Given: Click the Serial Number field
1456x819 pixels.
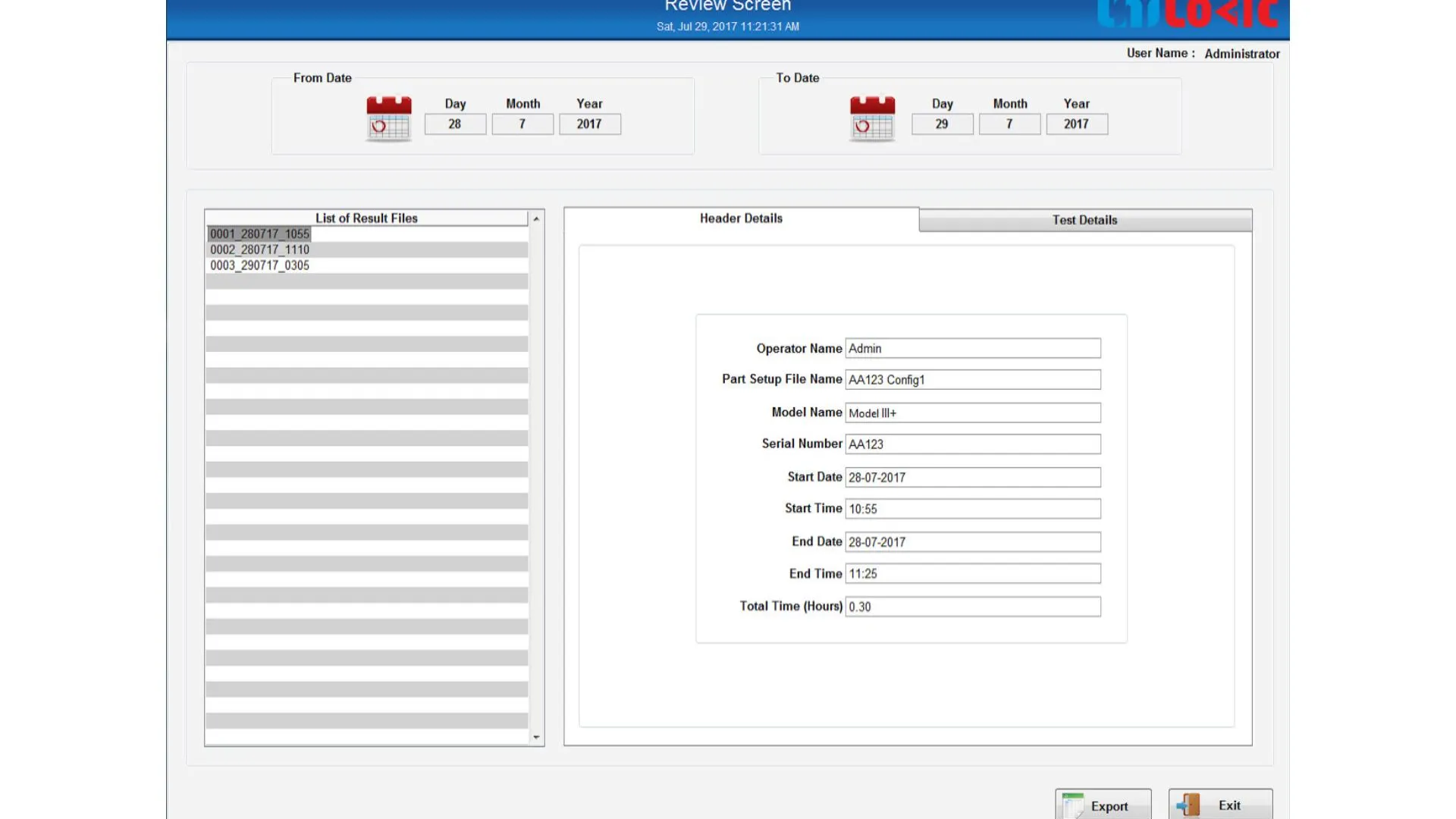Looking at the screenshot, I should 972,444.
